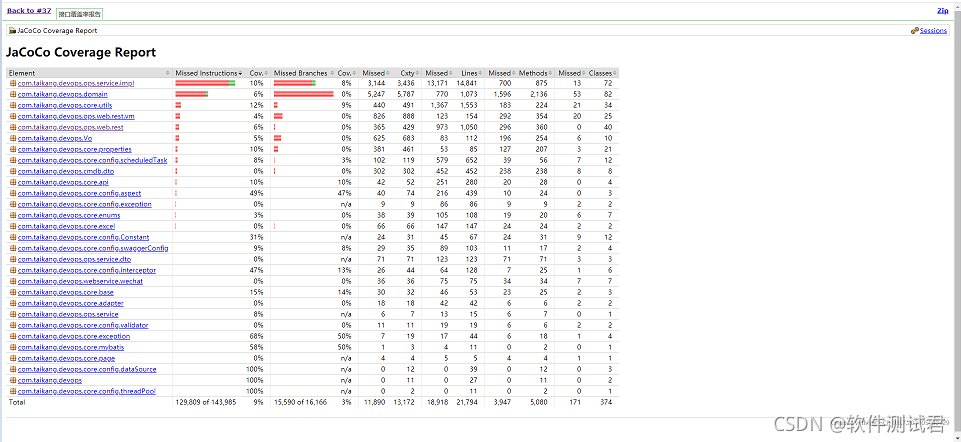Sort by Classes column header

point(602,73)
